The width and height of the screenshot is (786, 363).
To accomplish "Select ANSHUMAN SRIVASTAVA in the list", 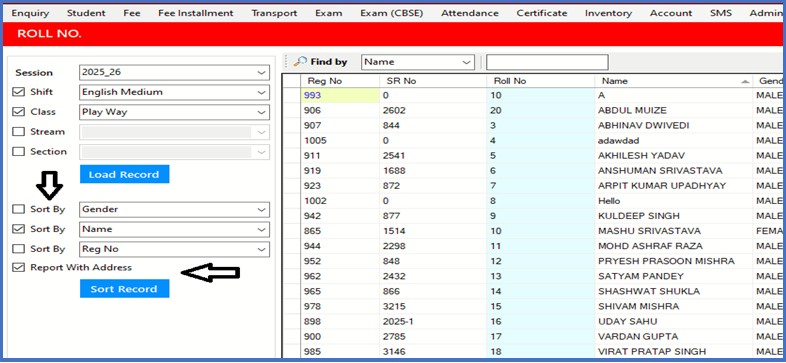I will [674, 170].
